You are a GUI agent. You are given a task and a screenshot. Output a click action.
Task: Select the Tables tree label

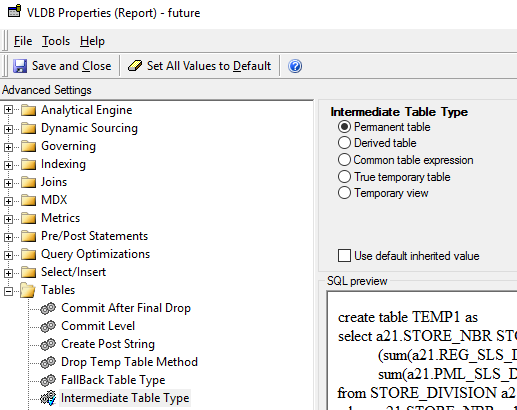pos(58,290)
